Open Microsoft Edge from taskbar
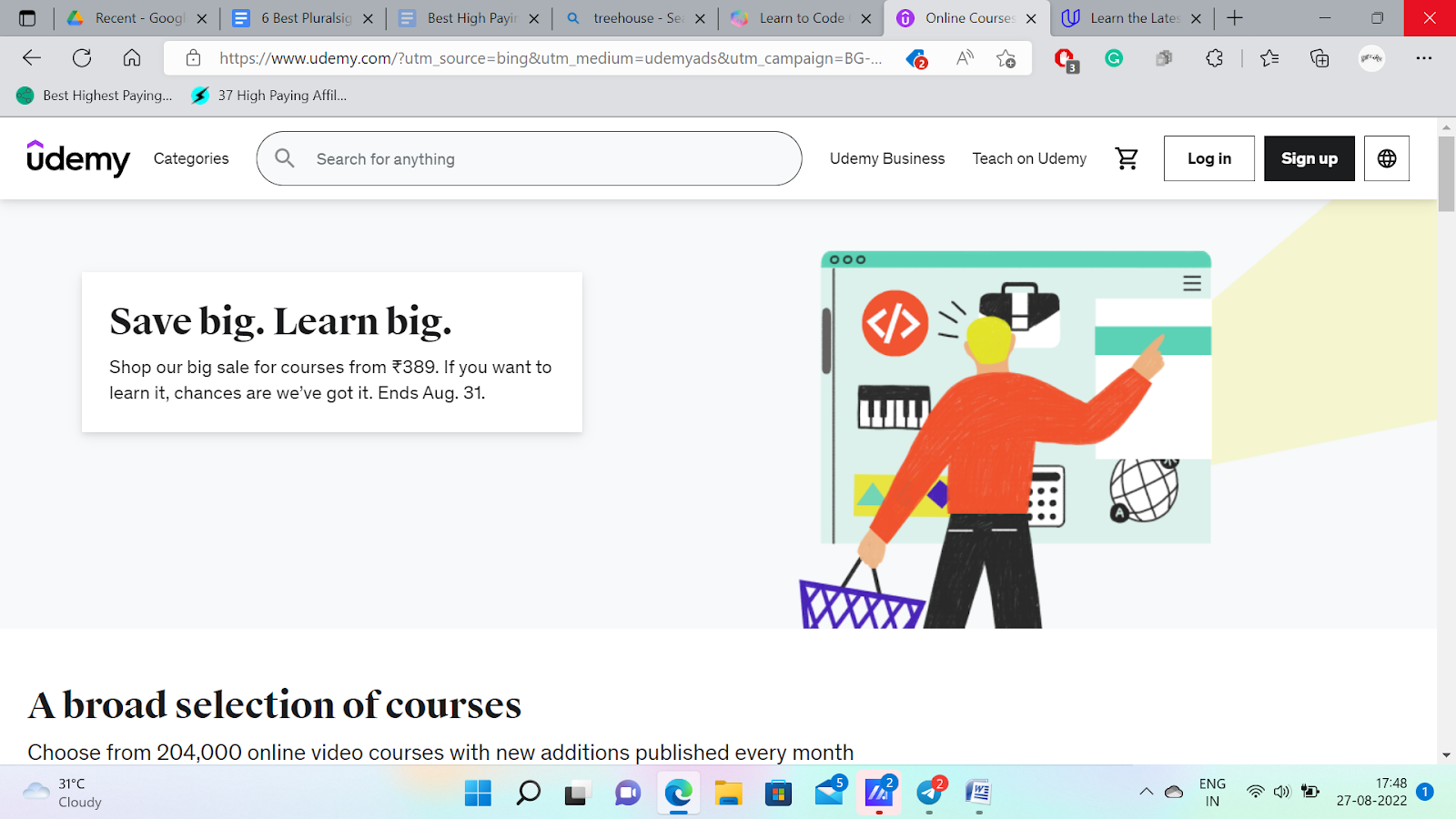Screen dimensions: 1456x819 pyautogui.click(x=678, y=794)
